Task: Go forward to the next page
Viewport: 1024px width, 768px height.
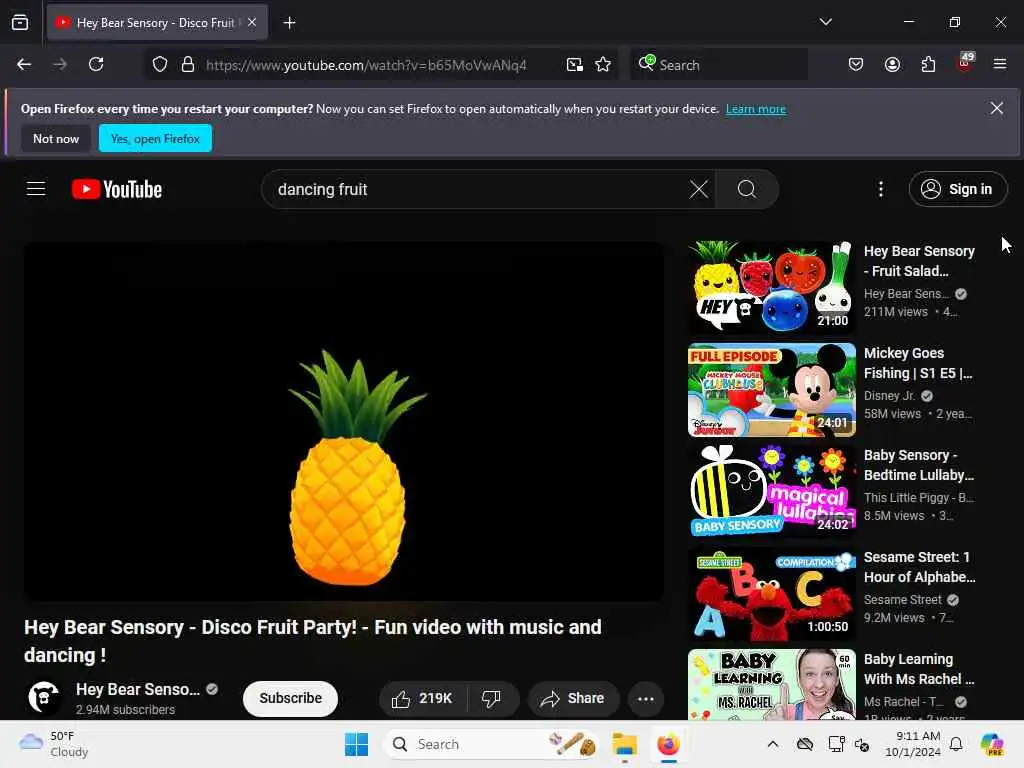Action: tap(59, 64)
